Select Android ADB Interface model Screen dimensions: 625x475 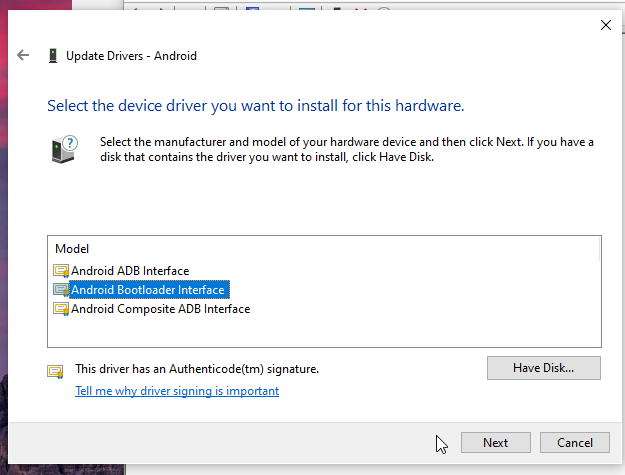tap(130, 271)
